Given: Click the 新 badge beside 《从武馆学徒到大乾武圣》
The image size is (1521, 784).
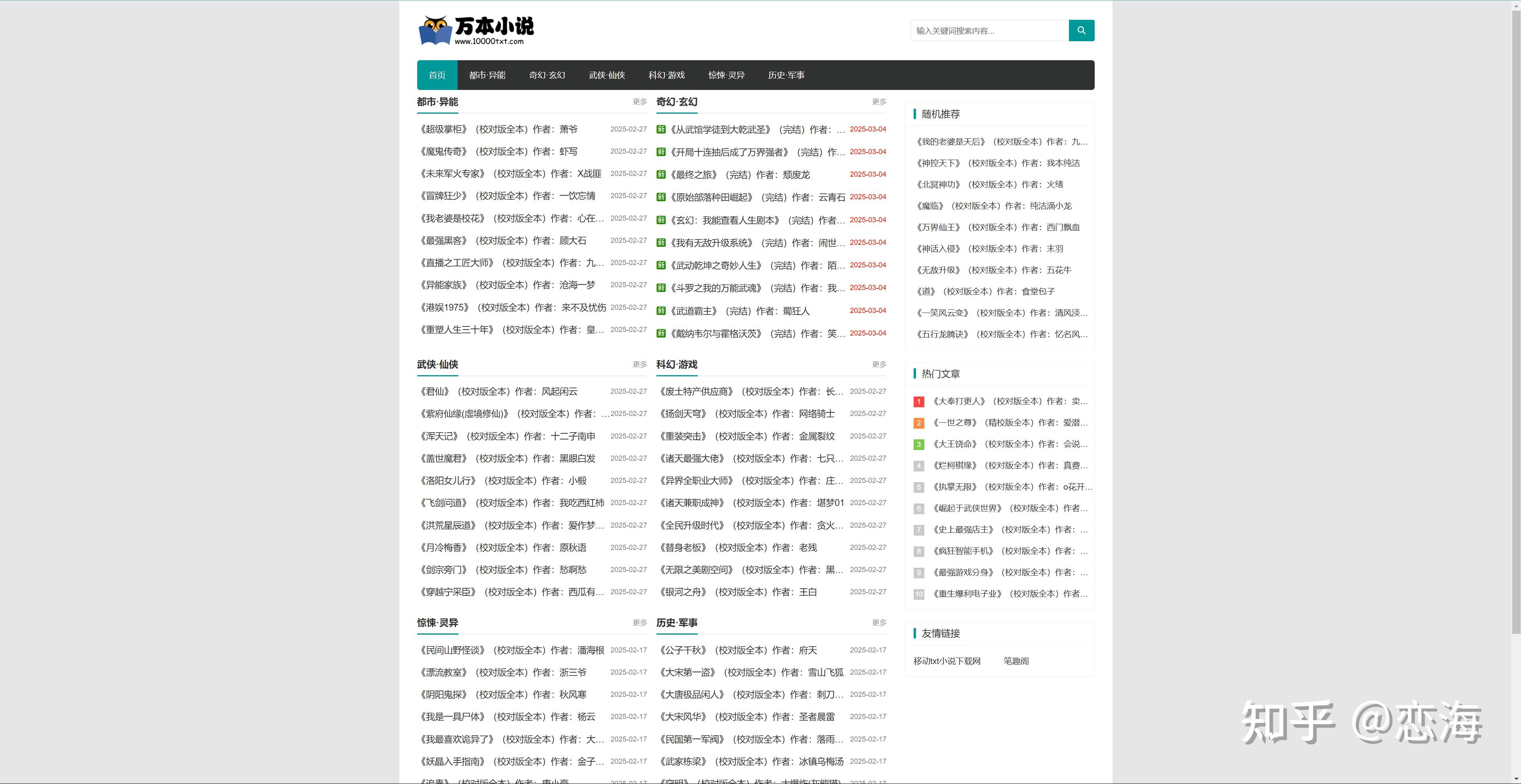Looking at the screenshot, I should [x=661, y=129].
